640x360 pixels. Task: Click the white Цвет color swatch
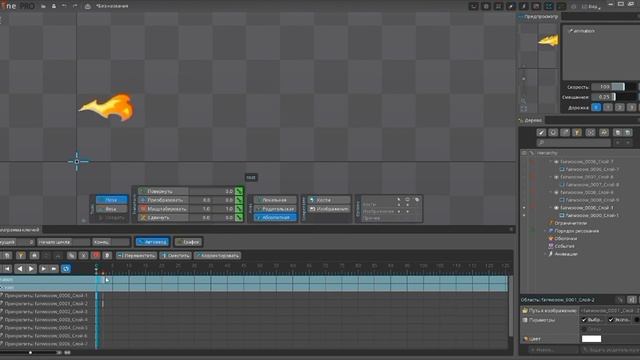pos(591,339)
